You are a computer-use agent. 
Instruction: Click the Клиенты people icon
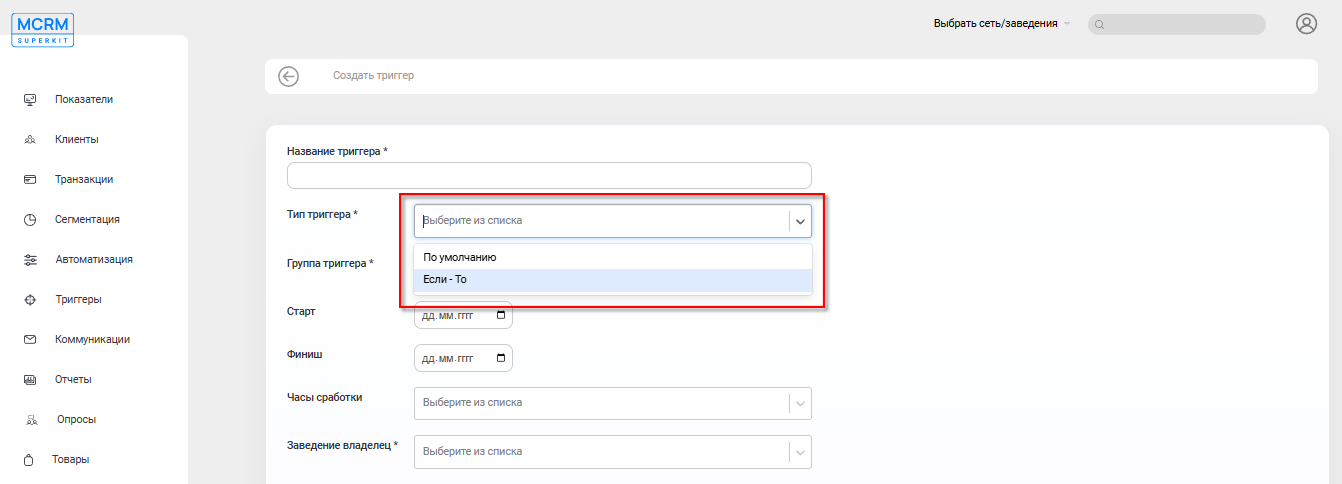(x=30, y=139)
